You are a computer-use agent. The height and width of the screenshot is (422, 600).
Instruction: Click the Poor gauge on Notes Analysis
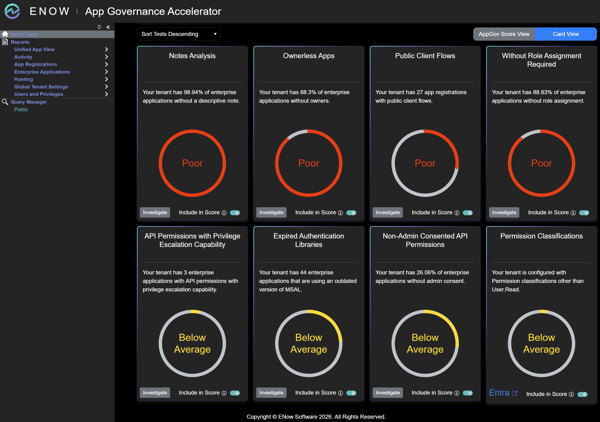(x=192, y=163)
